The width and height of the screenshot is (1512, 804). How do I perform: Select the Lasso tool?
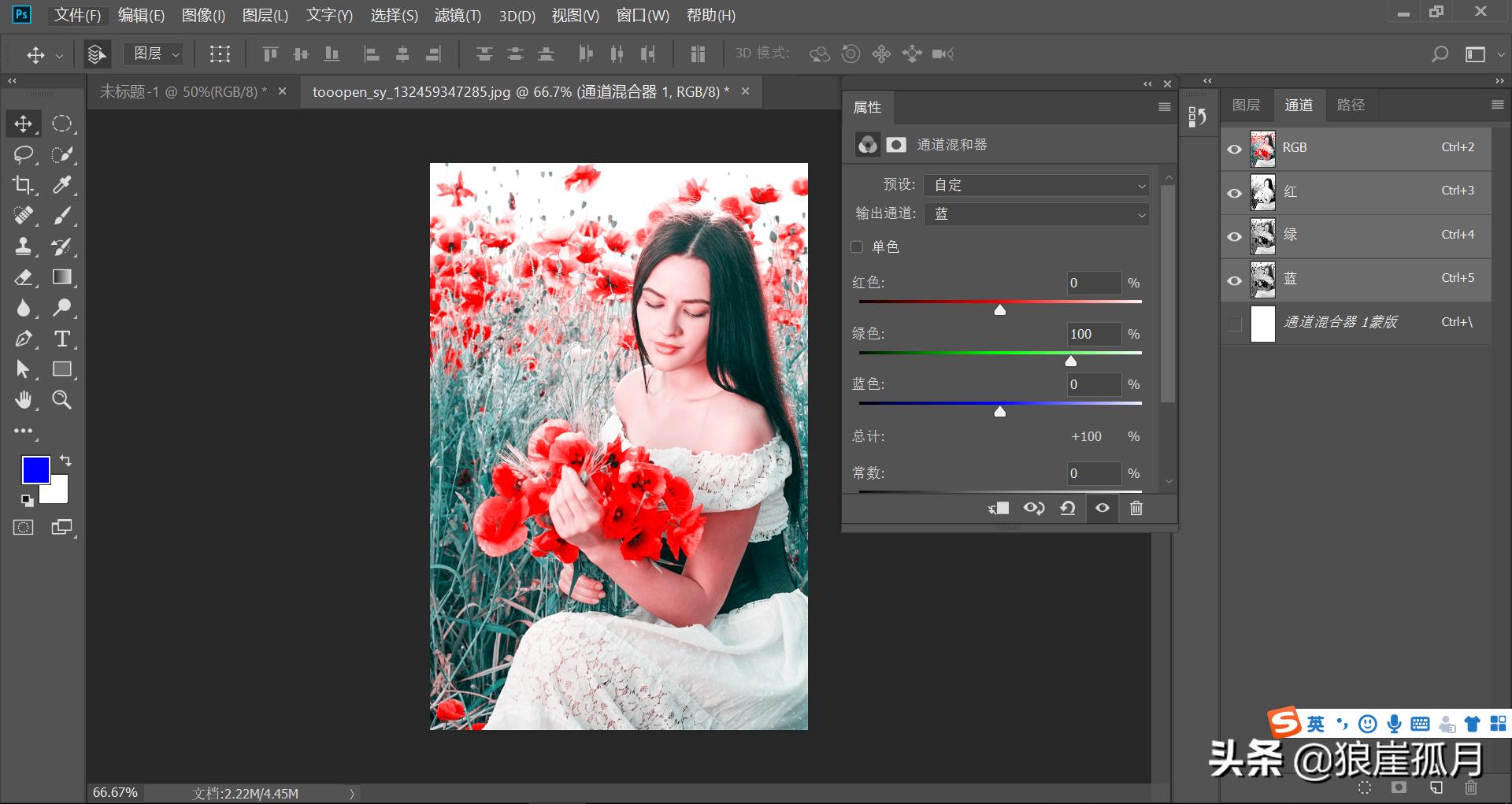(23, 154)
